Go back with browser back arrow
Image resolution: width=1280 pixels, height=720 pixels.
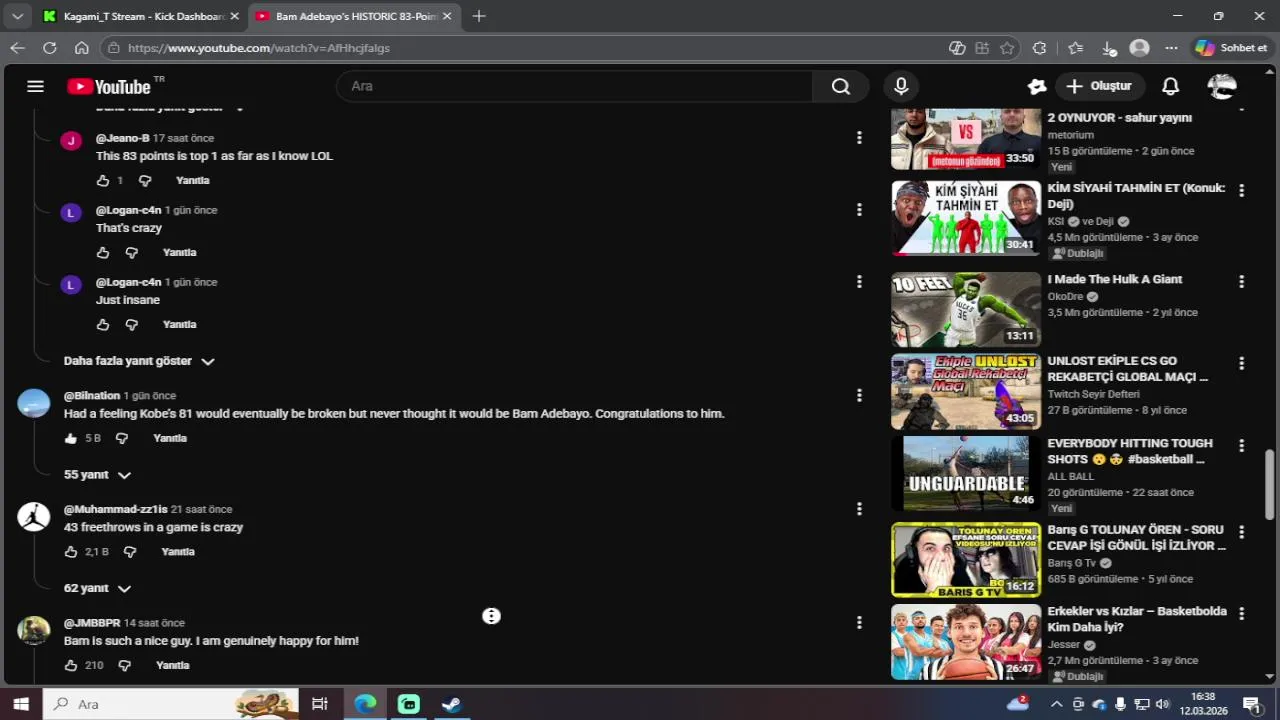tap(17, 48)
